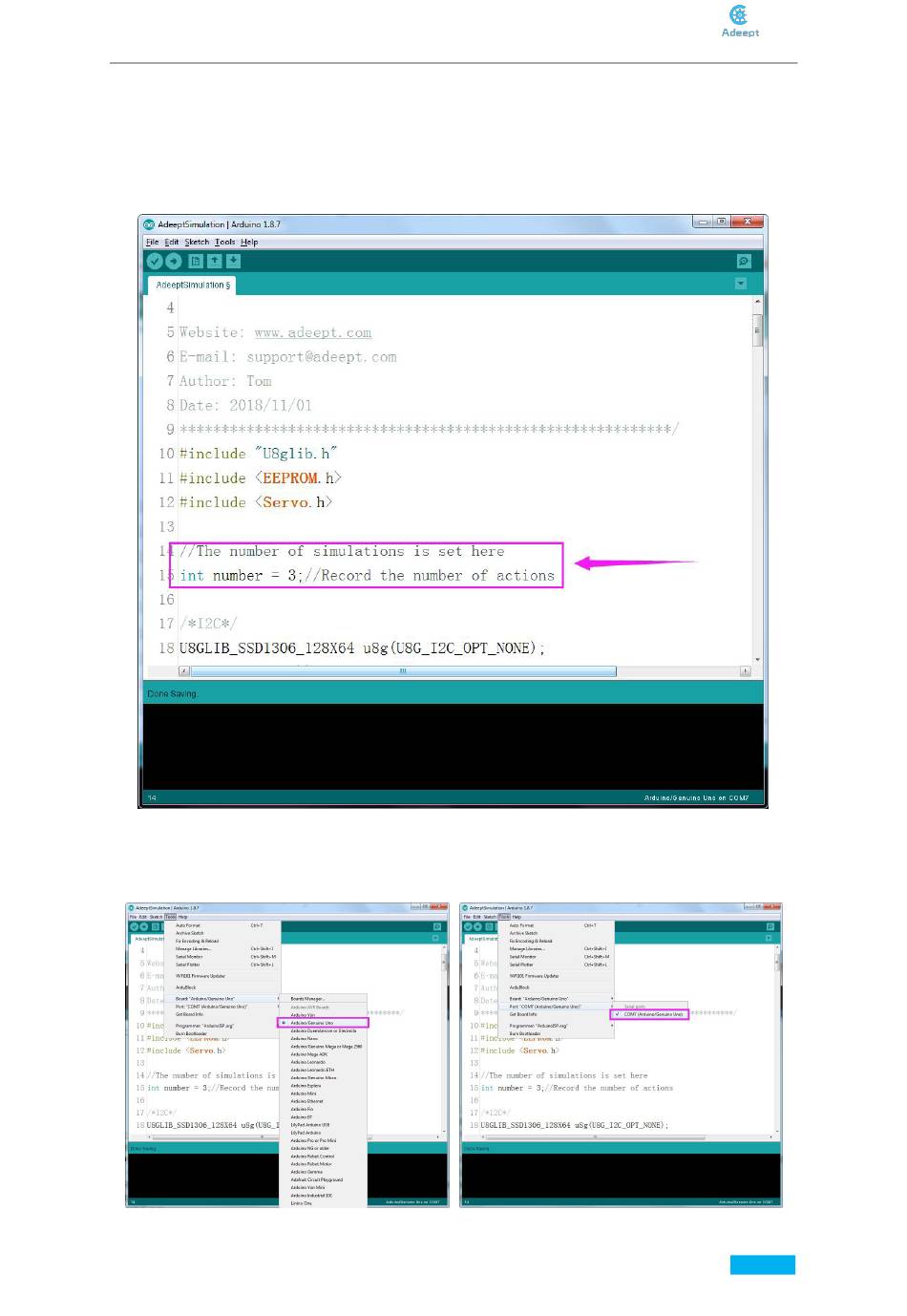Expand Board "Arduino/Genuino Uno" submenu in Board-menu window

click(x=222, y=999)
